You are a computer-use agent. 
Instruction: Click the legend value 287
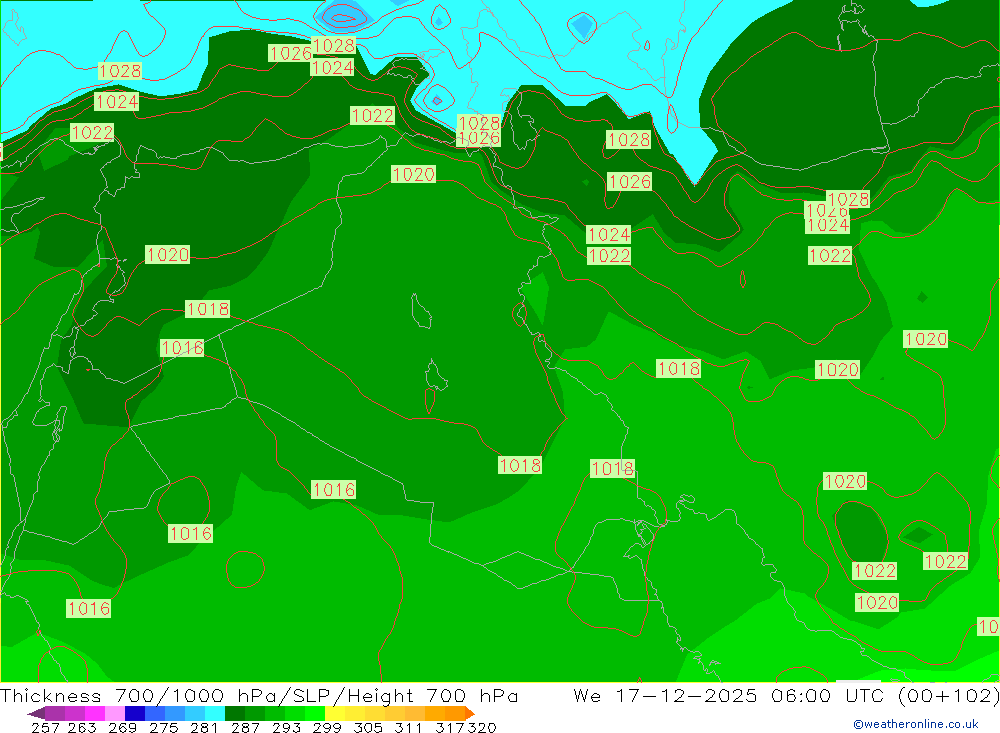click(x=245, y=727)
